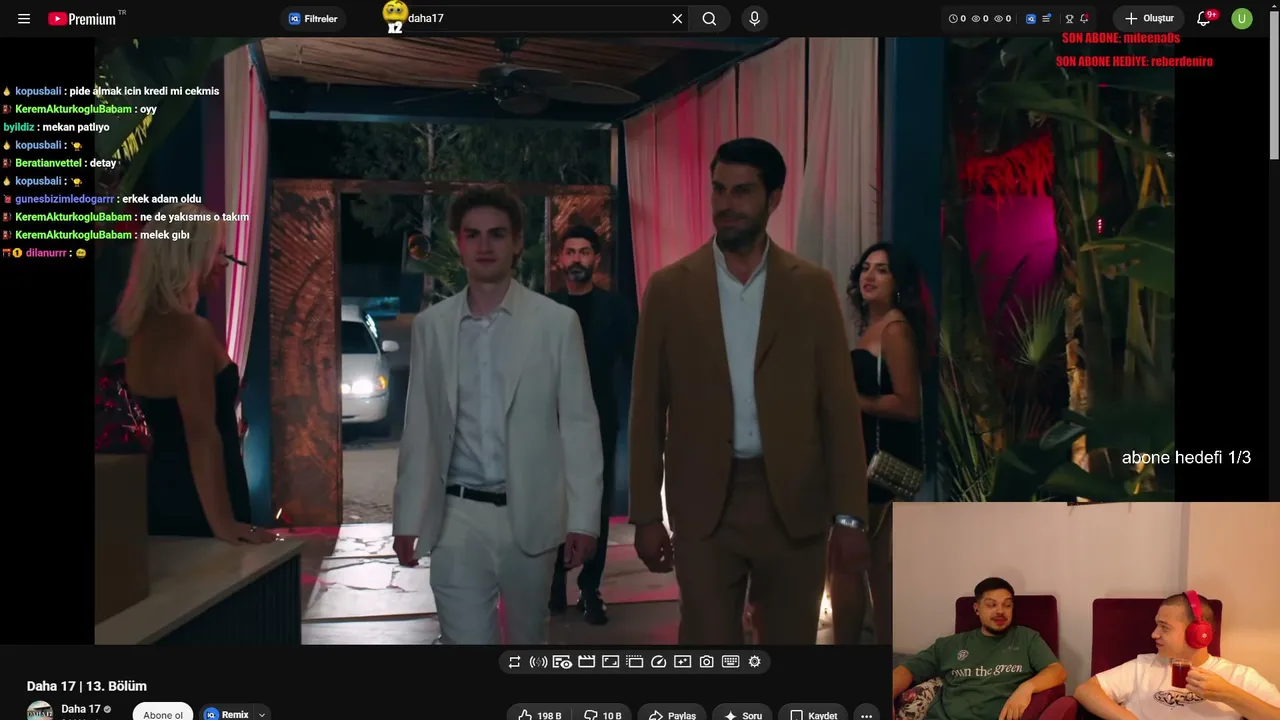The width and height of the screenshot is (1280, 720).
Task: Open the trophy icon in top bar
Action: 1069,19
